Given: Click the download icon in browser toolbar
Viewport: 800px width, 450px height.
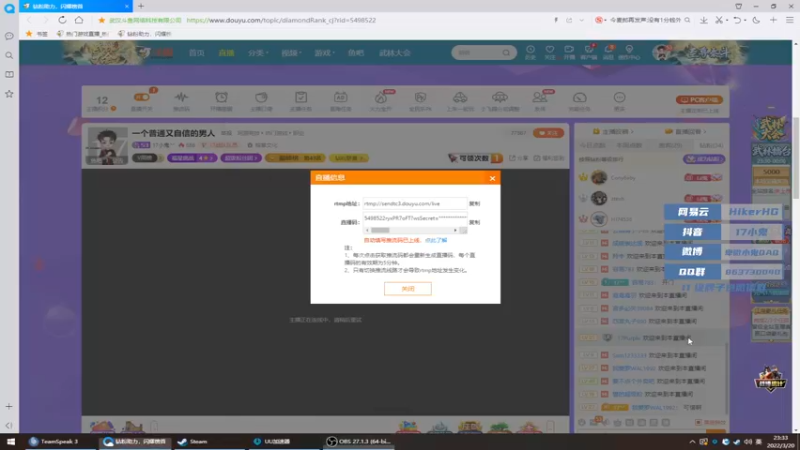Looking at the screenshot, I should pos(704,20).
